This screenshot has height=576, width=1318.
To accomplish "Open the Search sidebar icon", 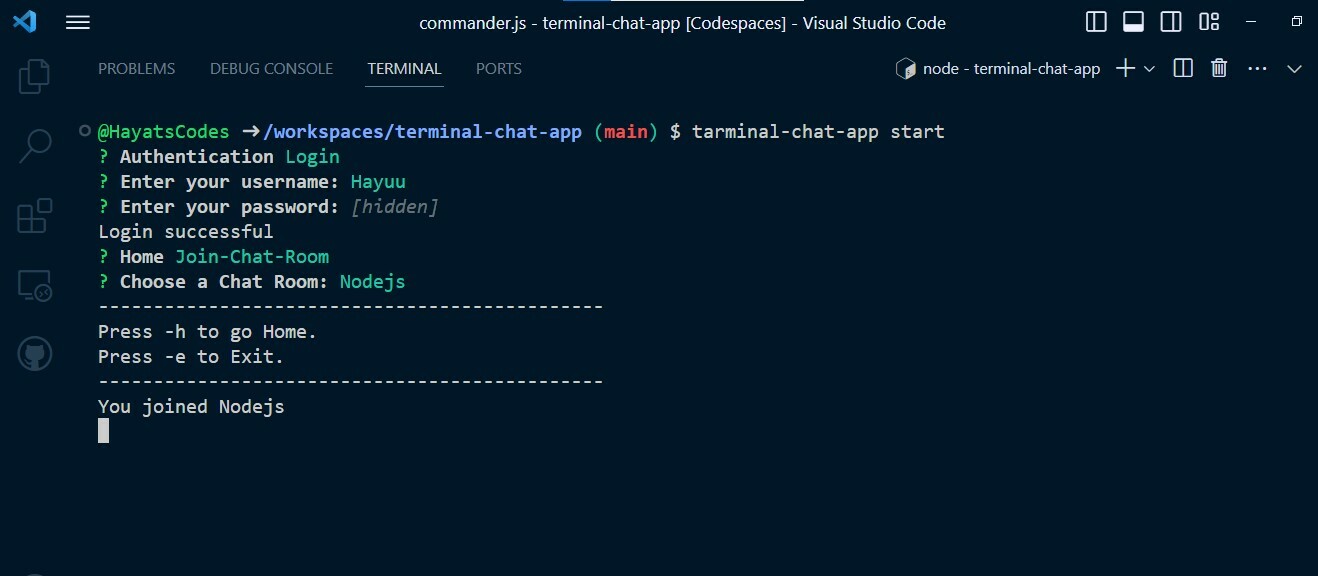I will coord(35,145).
